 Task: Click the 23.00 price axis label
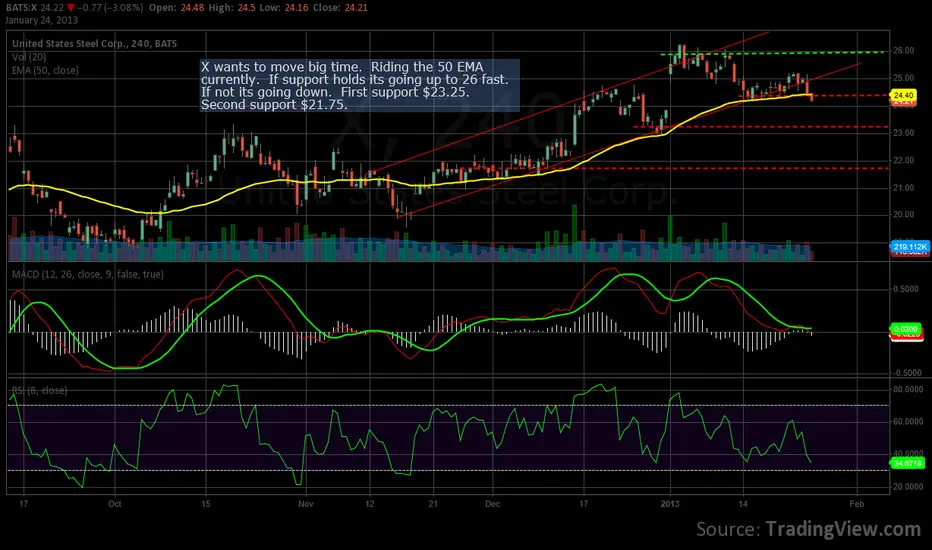[x=903, y=133]
